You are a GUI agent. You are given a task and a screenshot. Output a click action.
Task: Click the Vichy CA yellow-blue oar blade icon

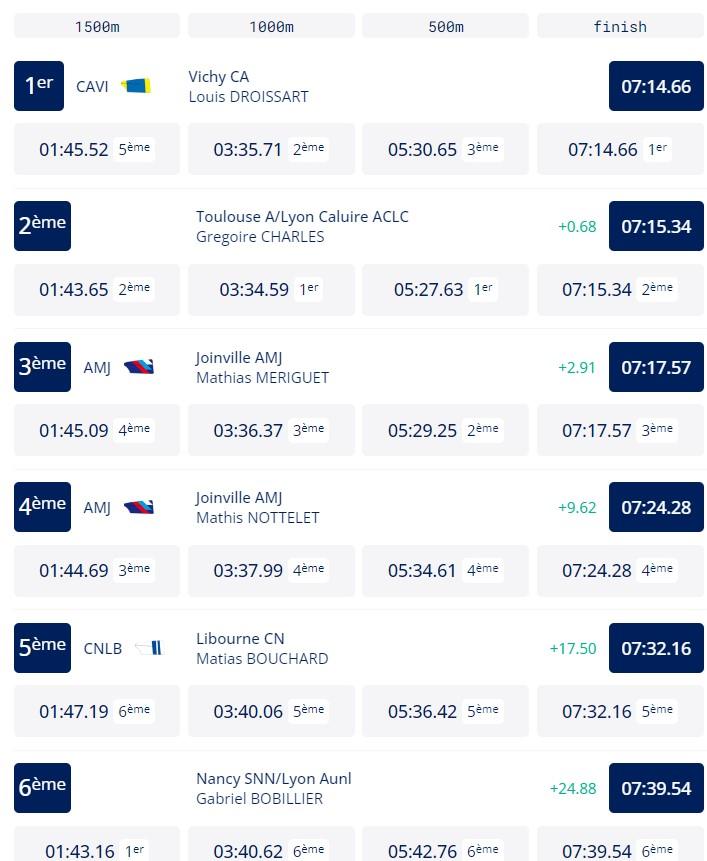tap(136, 86)
